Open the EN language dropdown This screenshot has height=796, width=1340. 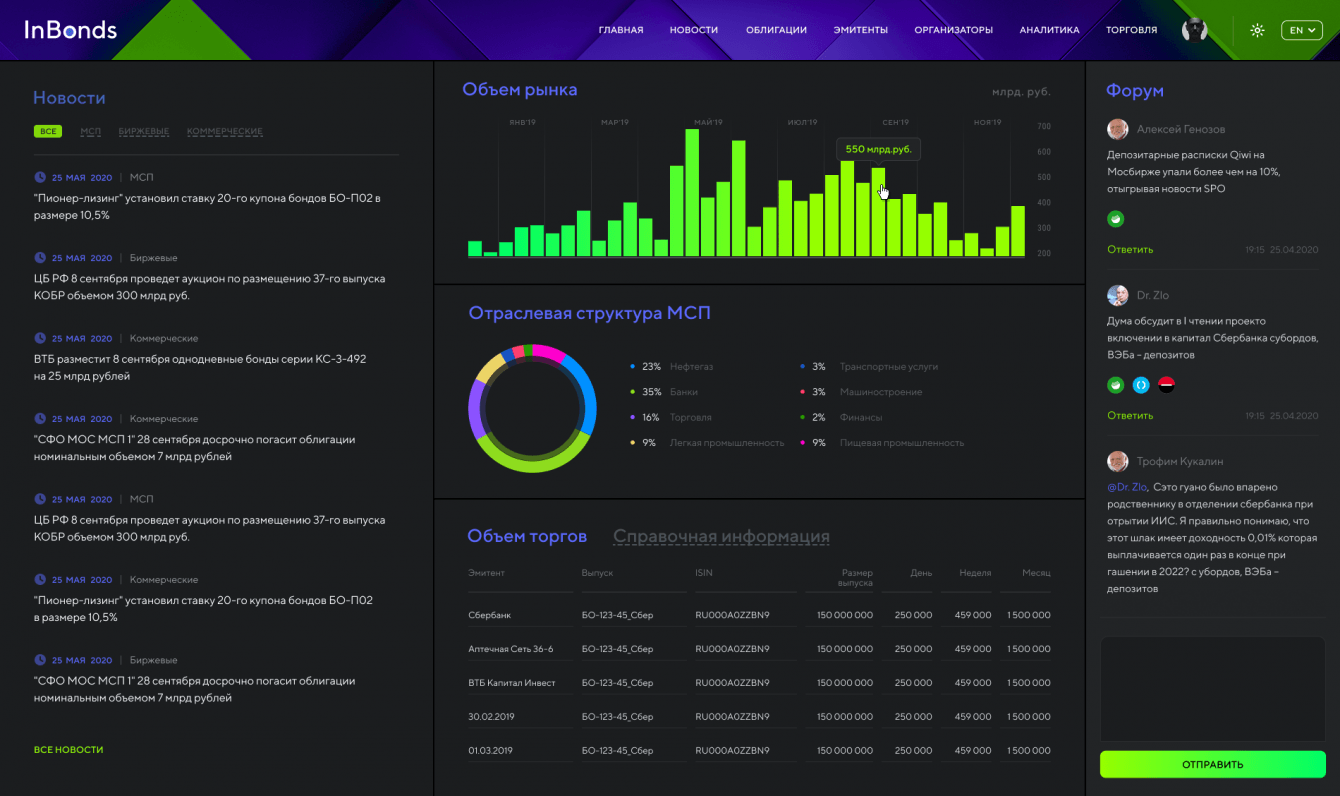(x=1301, y=30)
